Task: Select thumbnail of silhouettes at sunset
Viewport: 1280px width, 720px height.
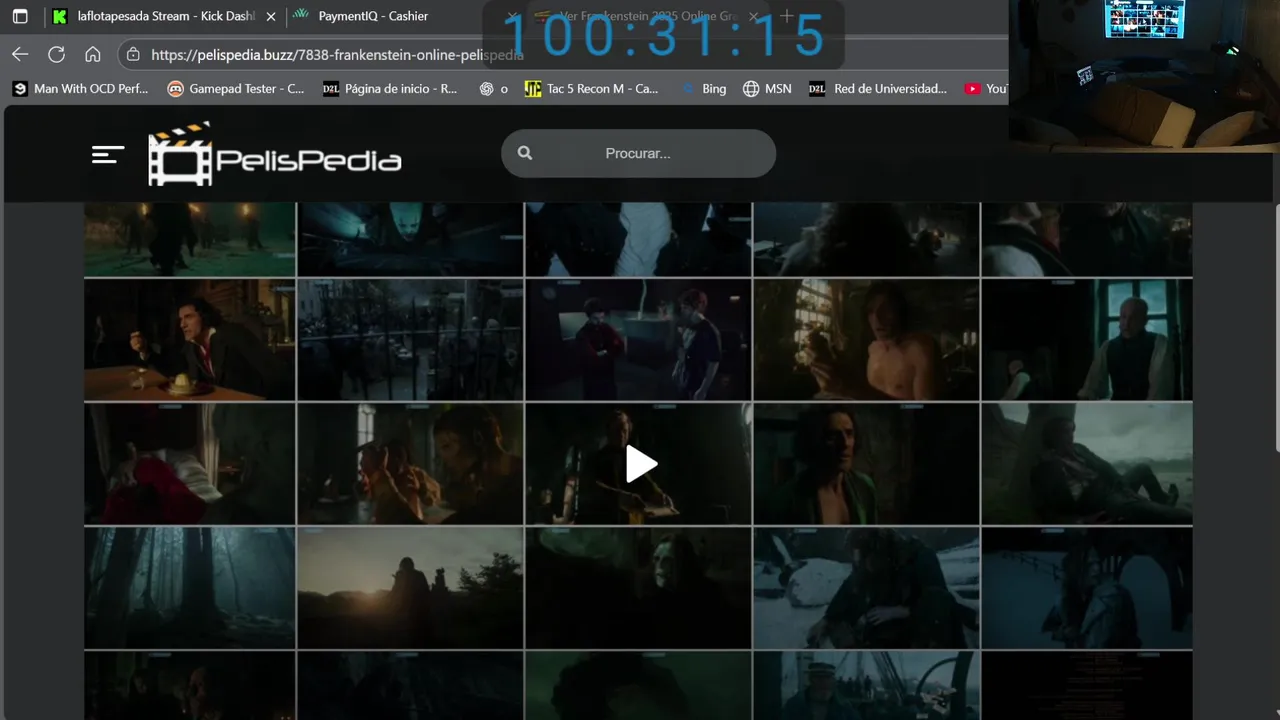Action: (x=410, y=588)
